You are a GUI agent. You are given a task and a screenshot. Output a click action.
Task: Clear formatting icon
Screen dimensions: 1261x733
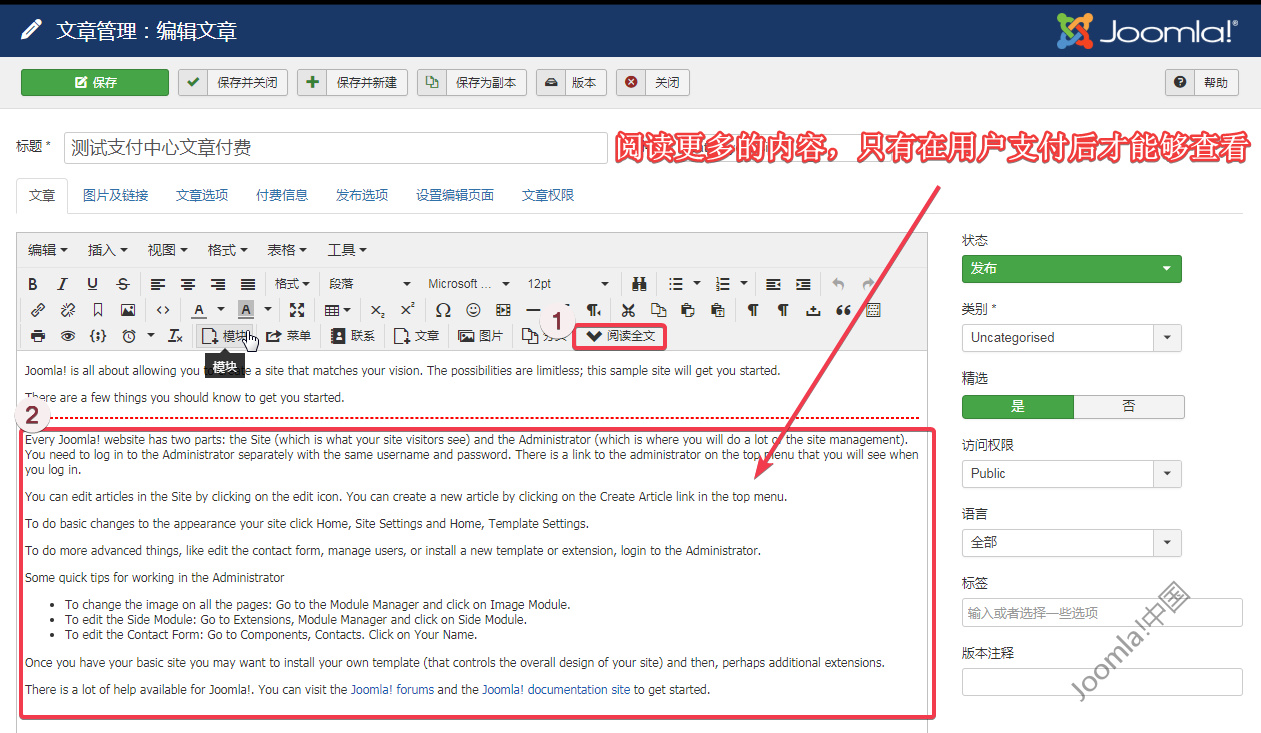tap(175, 336)
